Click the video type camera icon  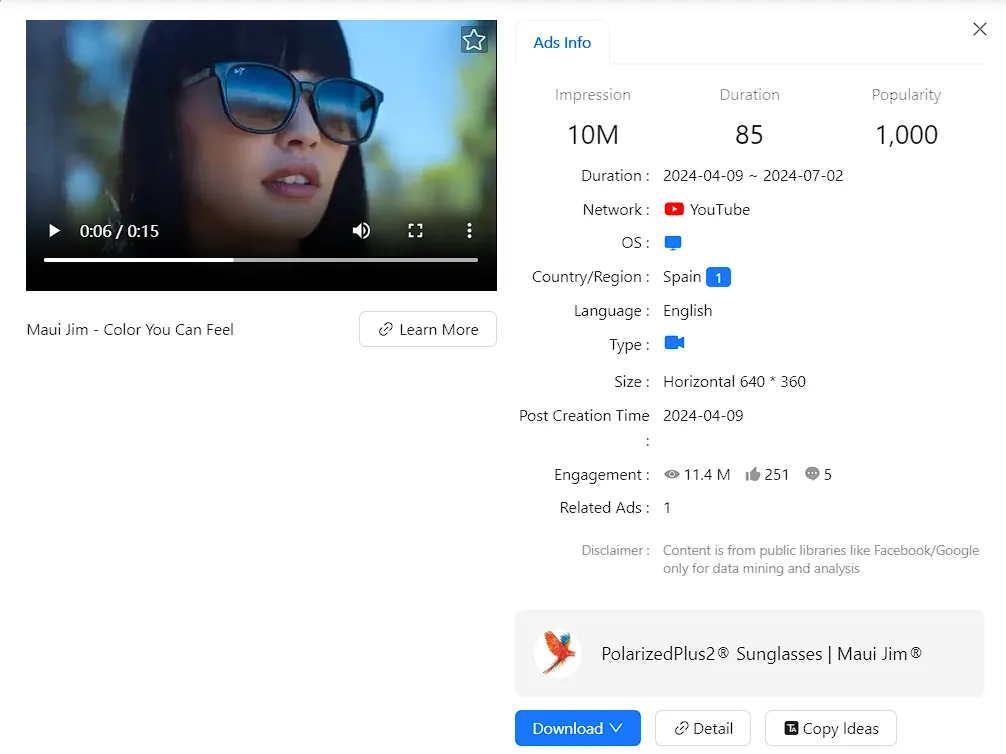pyautogui.click(x=674, y=343)
